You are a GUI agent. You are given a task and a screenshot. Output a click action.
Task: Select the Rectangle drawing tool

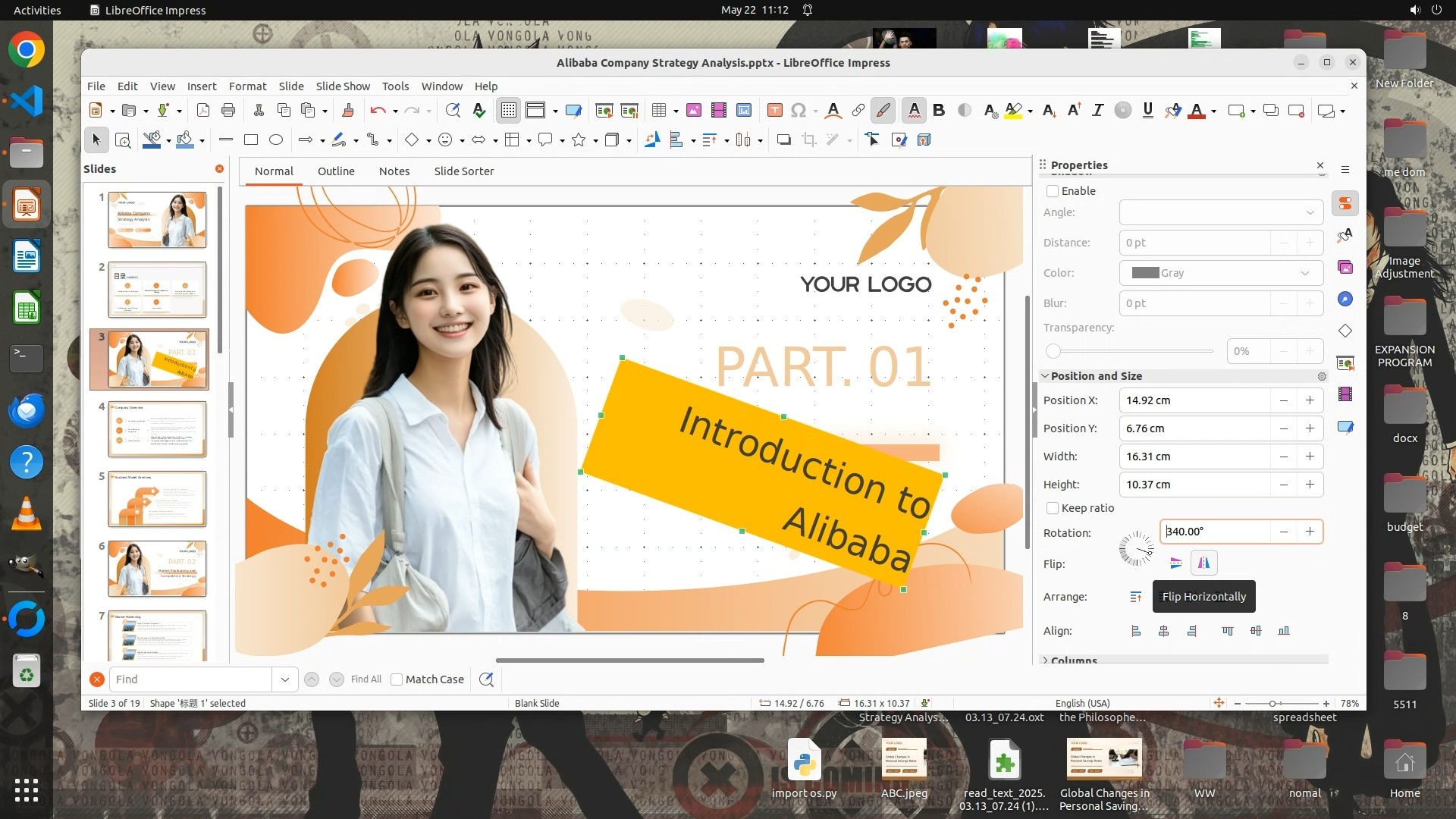tap(251, 140)
